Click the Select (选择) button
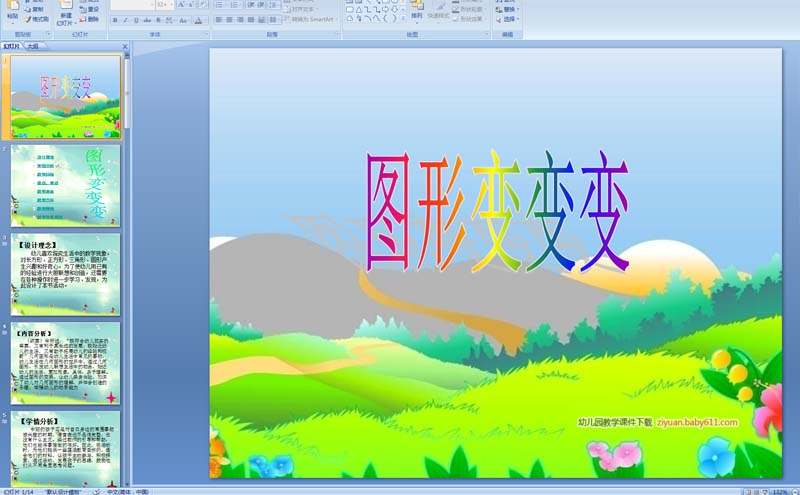This screenshot has width=800, height=495. pyautogui.click(x=508, y=19)
